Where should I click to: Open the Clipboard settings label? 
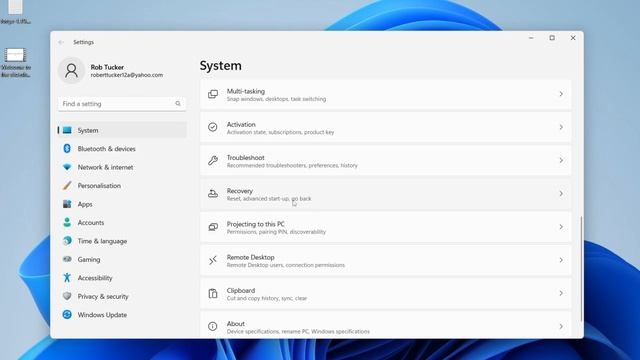coord(240,291)
